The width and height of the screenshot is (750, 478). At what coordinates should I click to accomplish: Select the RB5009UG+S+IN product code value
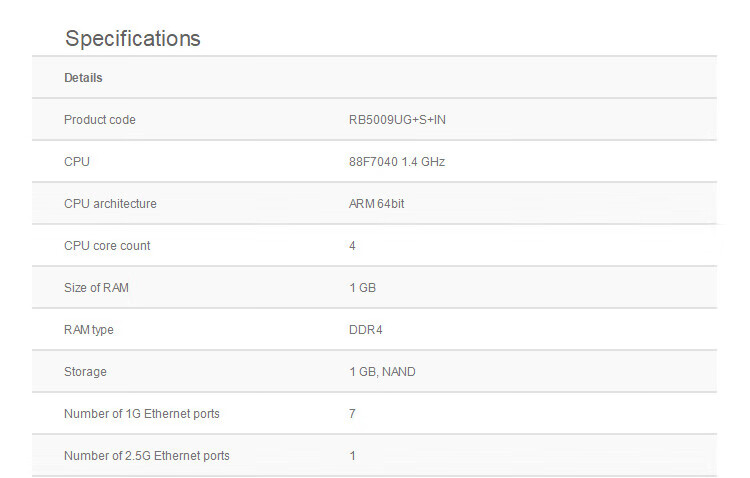point(397,120)
